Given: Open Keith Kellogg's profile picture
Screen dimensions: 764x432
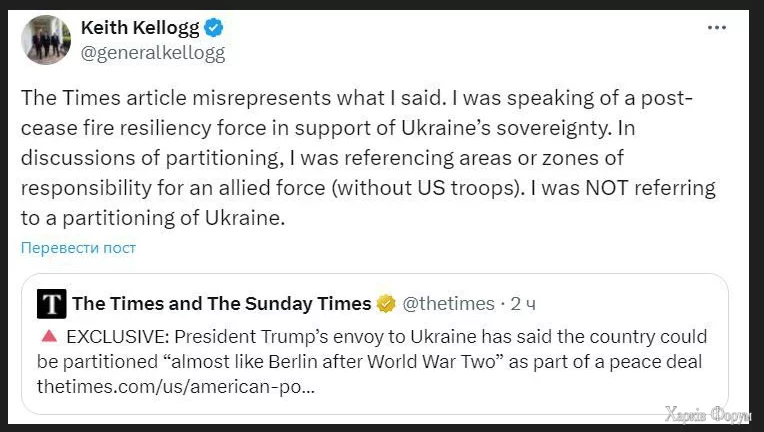Looking at the screenshot, I should point(46,40).
